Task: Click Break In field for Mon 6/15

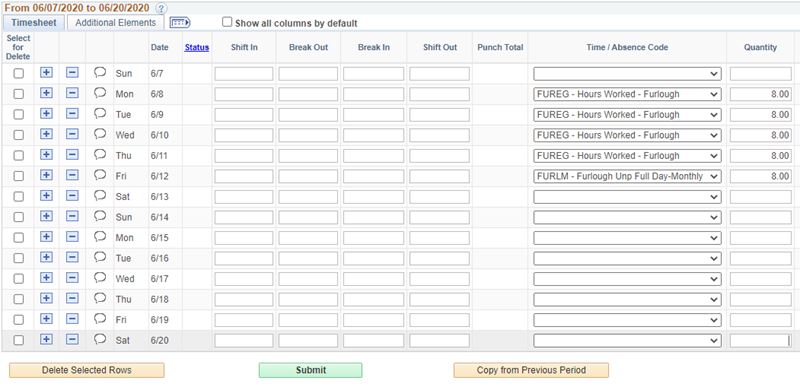Action: click(x=373, y=238)
